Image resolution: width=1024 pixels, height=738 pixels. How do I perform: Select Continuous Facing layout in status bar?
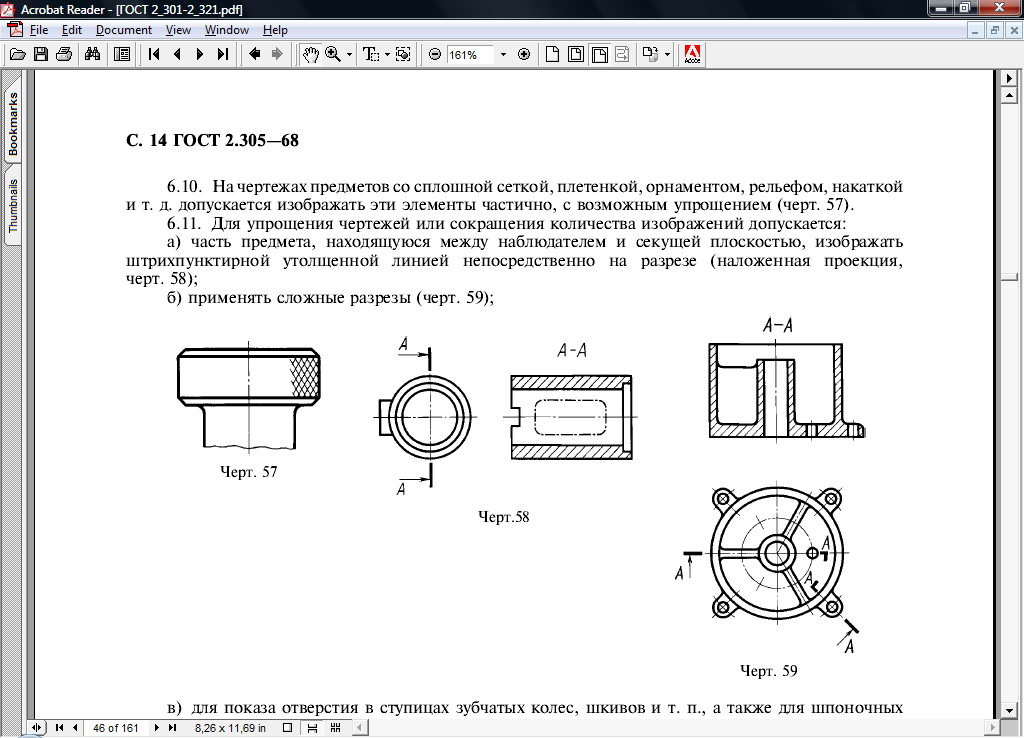pos(336,728)
